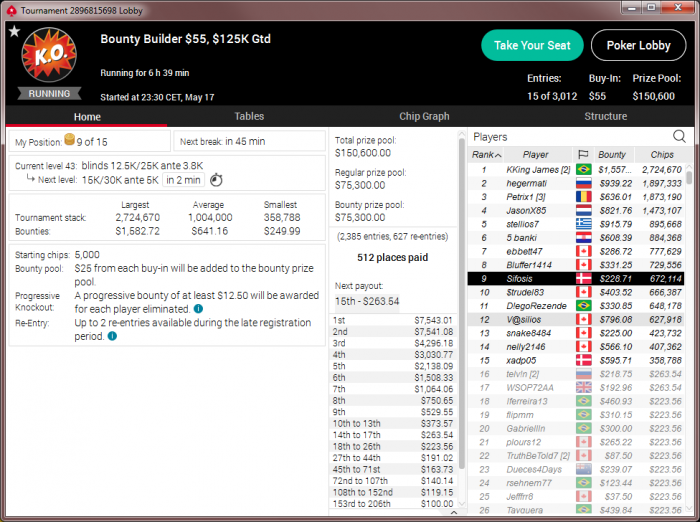
Task: Click the 512 places paid text
Action: pos(392,258)
